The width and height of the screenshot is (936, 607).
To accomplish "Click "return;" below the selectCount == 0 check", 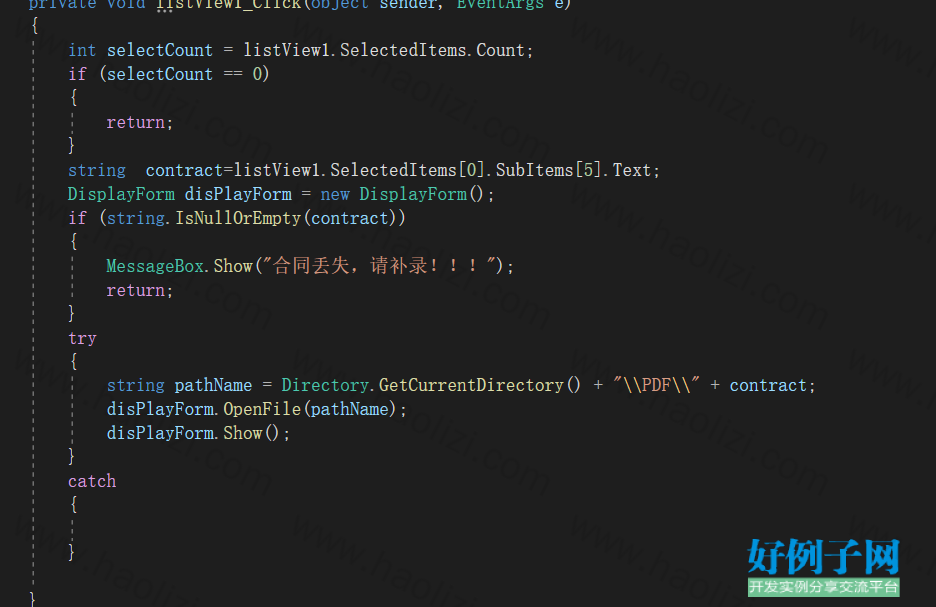I will click(x=140, y=122).
